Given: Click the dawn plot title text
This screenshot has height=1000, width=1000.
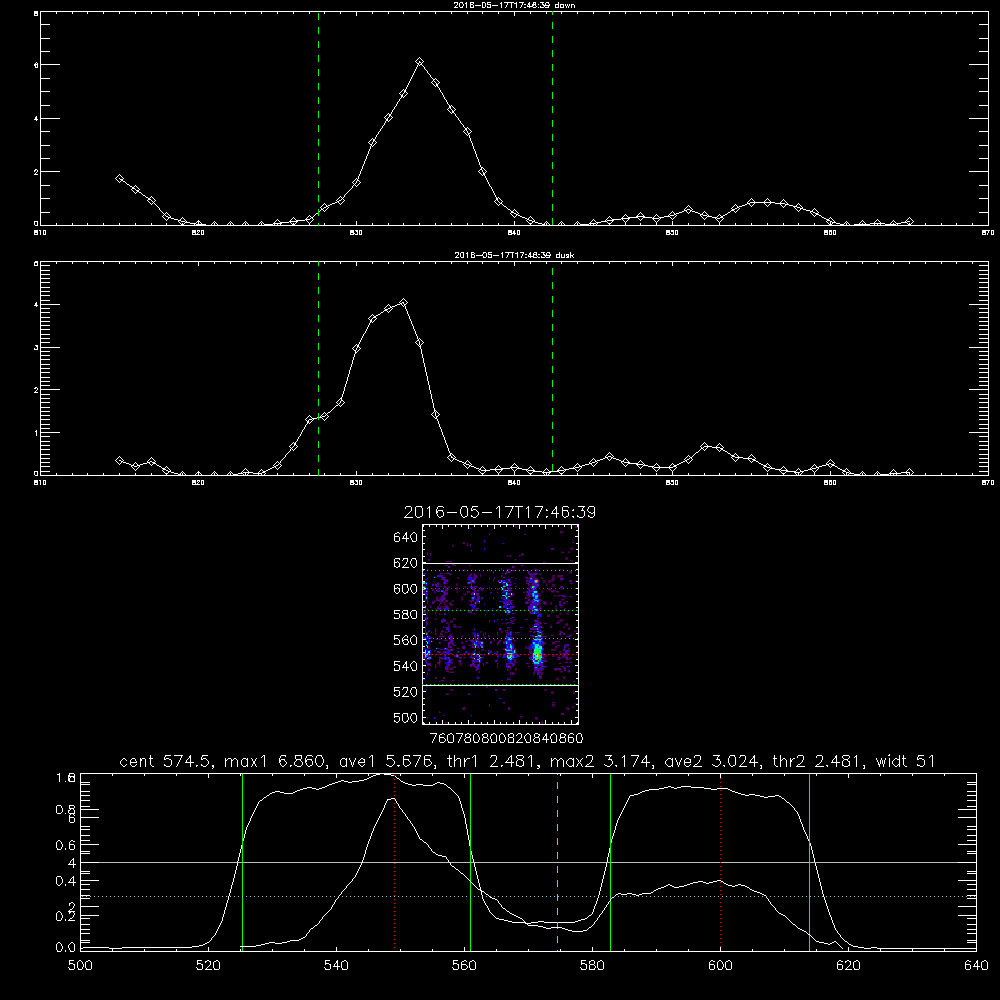Looking at the screenshot, I should coord(514,5).
